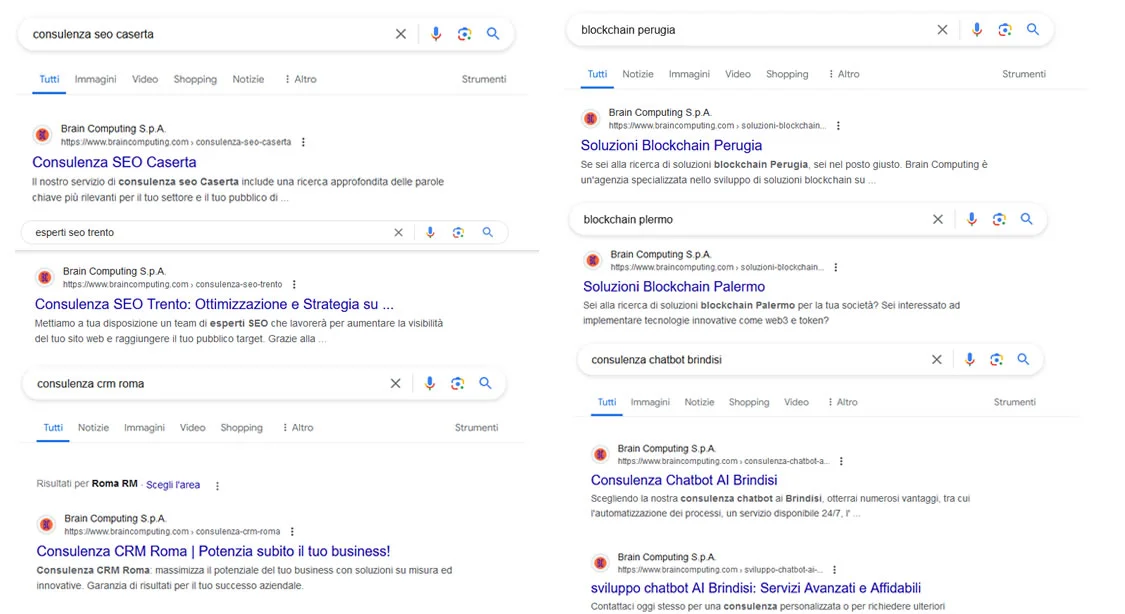Click microphone in 'esperti seo trento' bar

(x=430, y=232)
